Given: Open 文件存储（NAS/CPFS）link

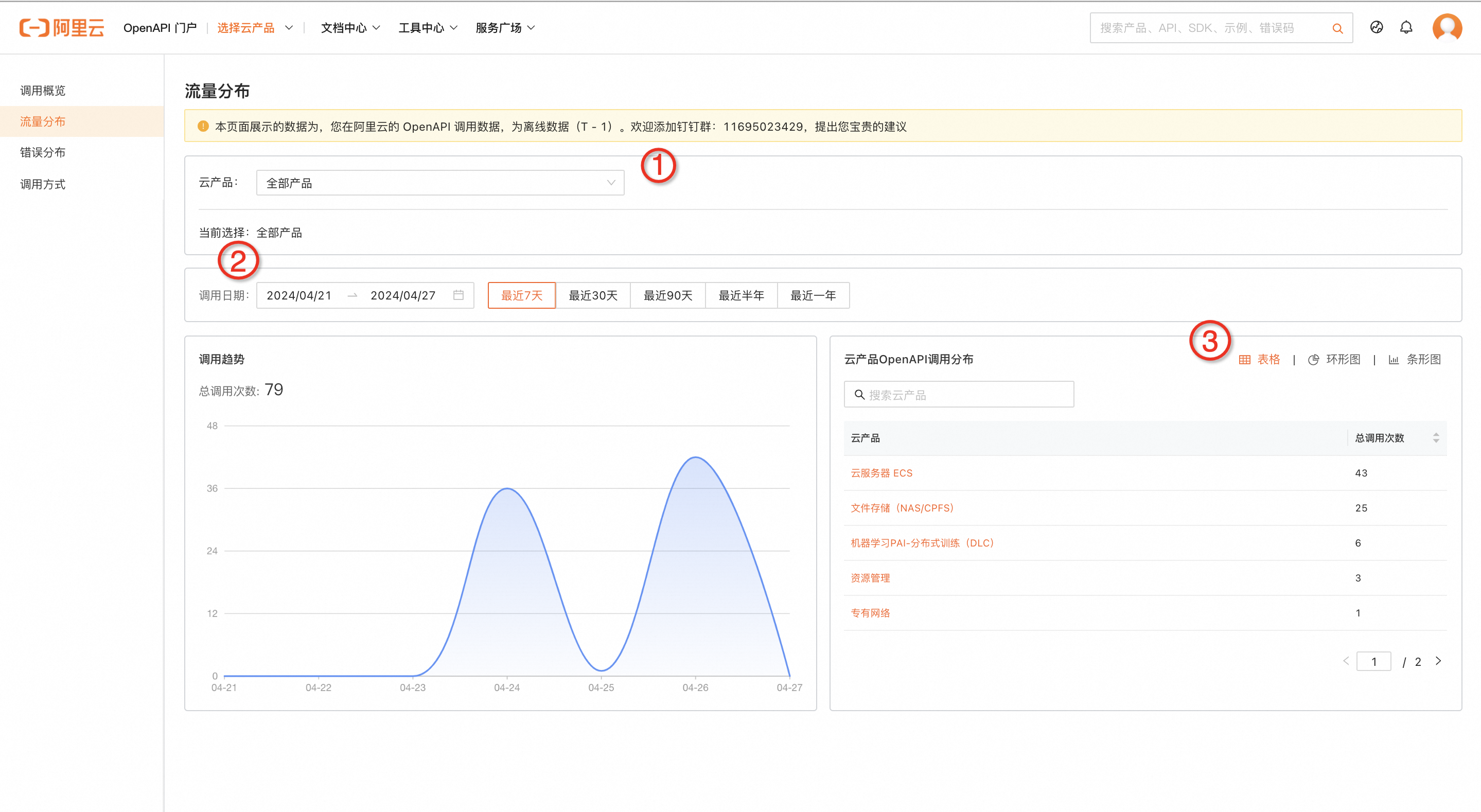Looking at the screenshot, I should click(x=902, y=508).
